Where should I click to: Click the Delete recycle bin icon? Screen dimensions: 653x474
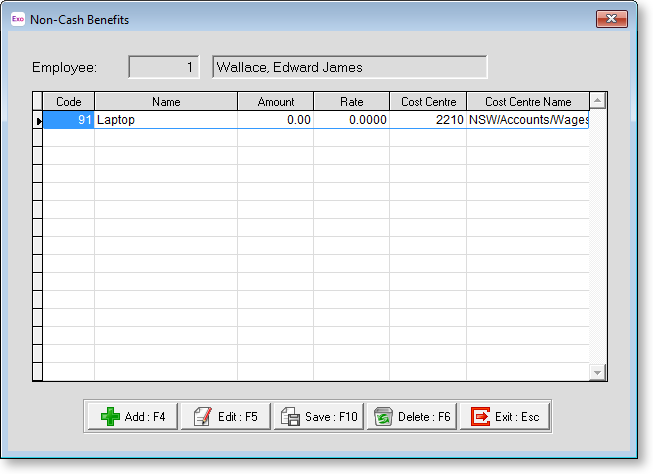pos(382,417)
